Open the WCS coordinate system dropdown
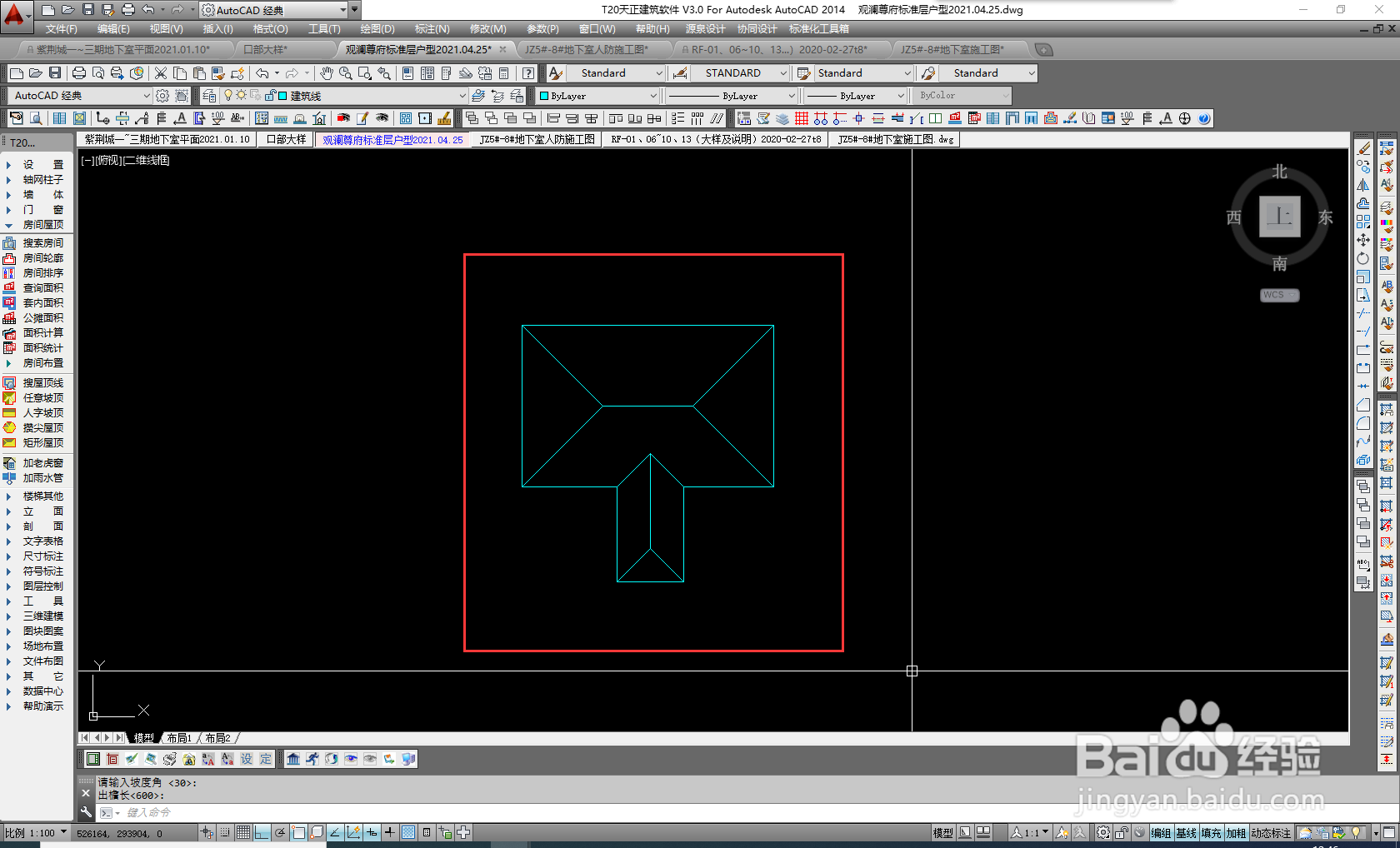 point(1279,295)
